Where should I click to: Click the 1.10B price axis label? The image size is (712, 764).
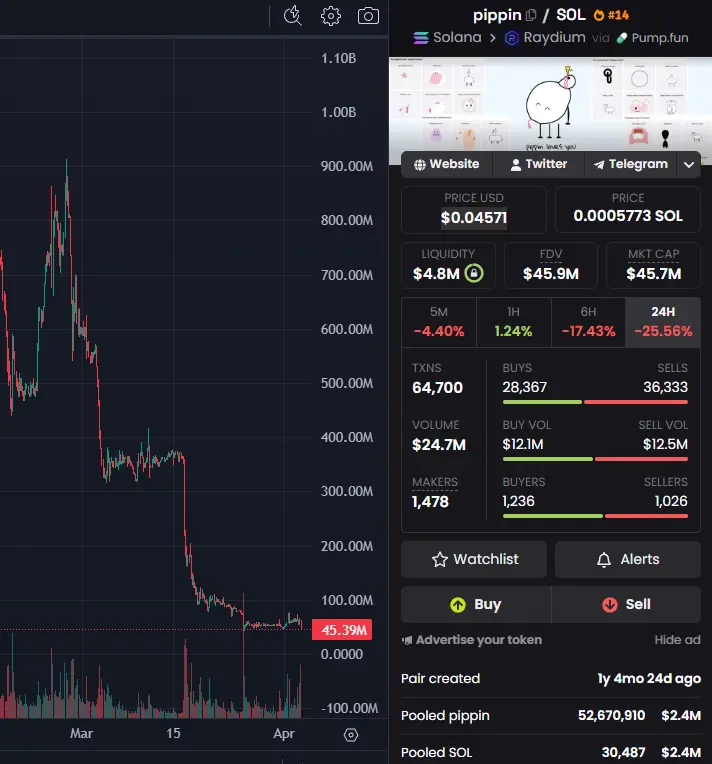[x=338, y=58]
